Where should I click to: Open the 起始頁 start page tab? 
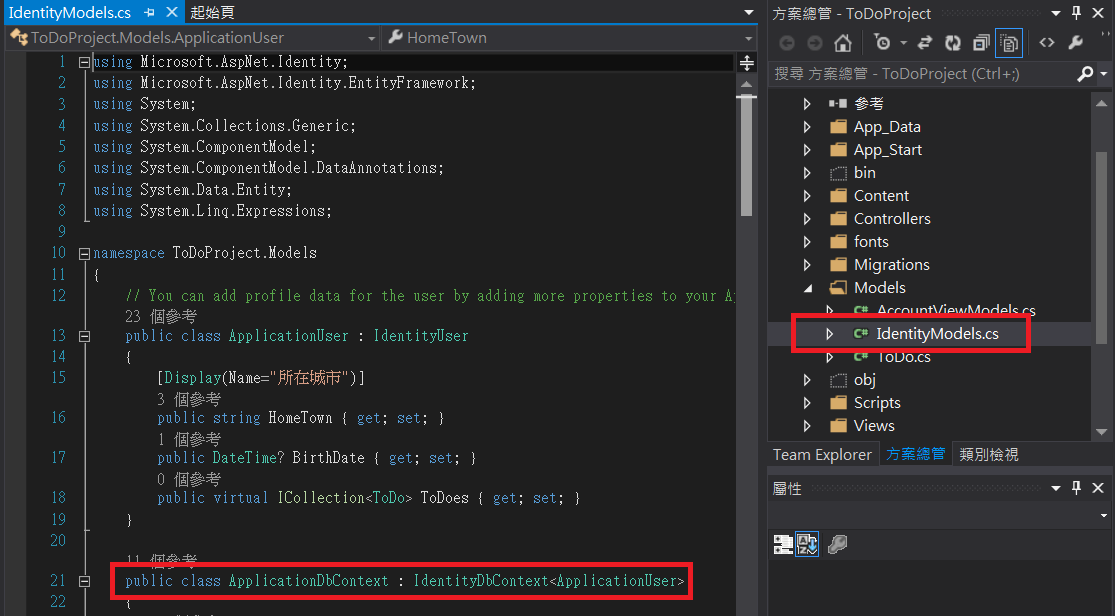(x=213, y=13)
